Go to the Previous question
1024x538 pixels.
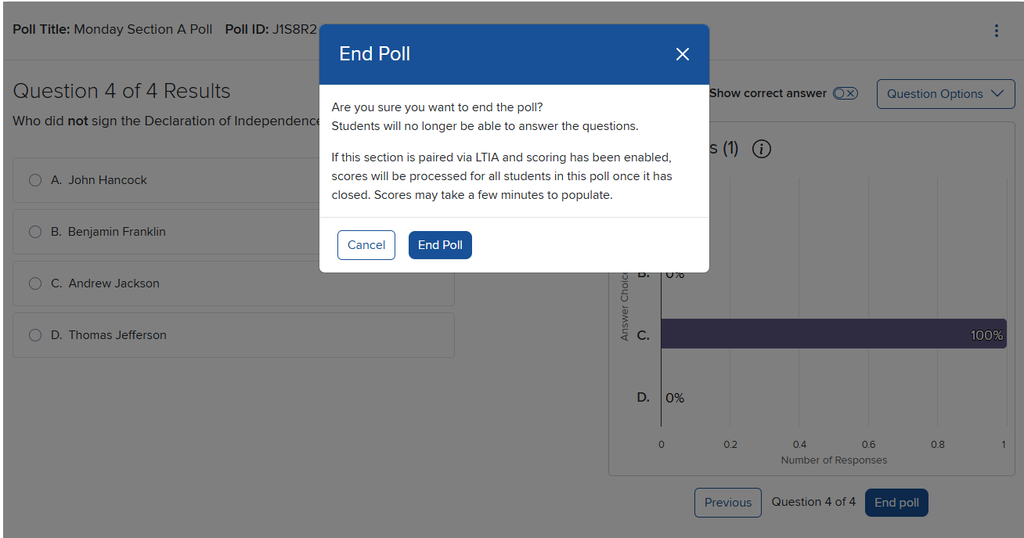[727, 503]
